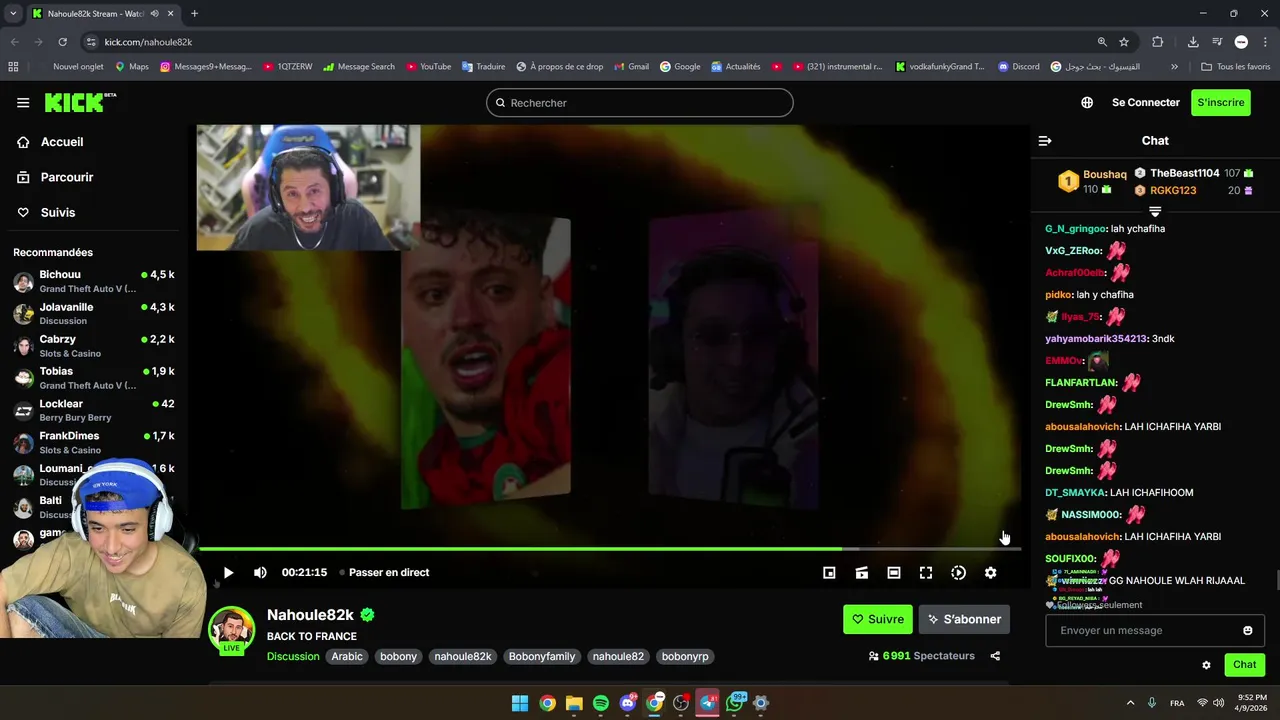Open Chrome extensions puzzle icon
Viewport: 1280px width, 720px height.
pos(1157,42)
